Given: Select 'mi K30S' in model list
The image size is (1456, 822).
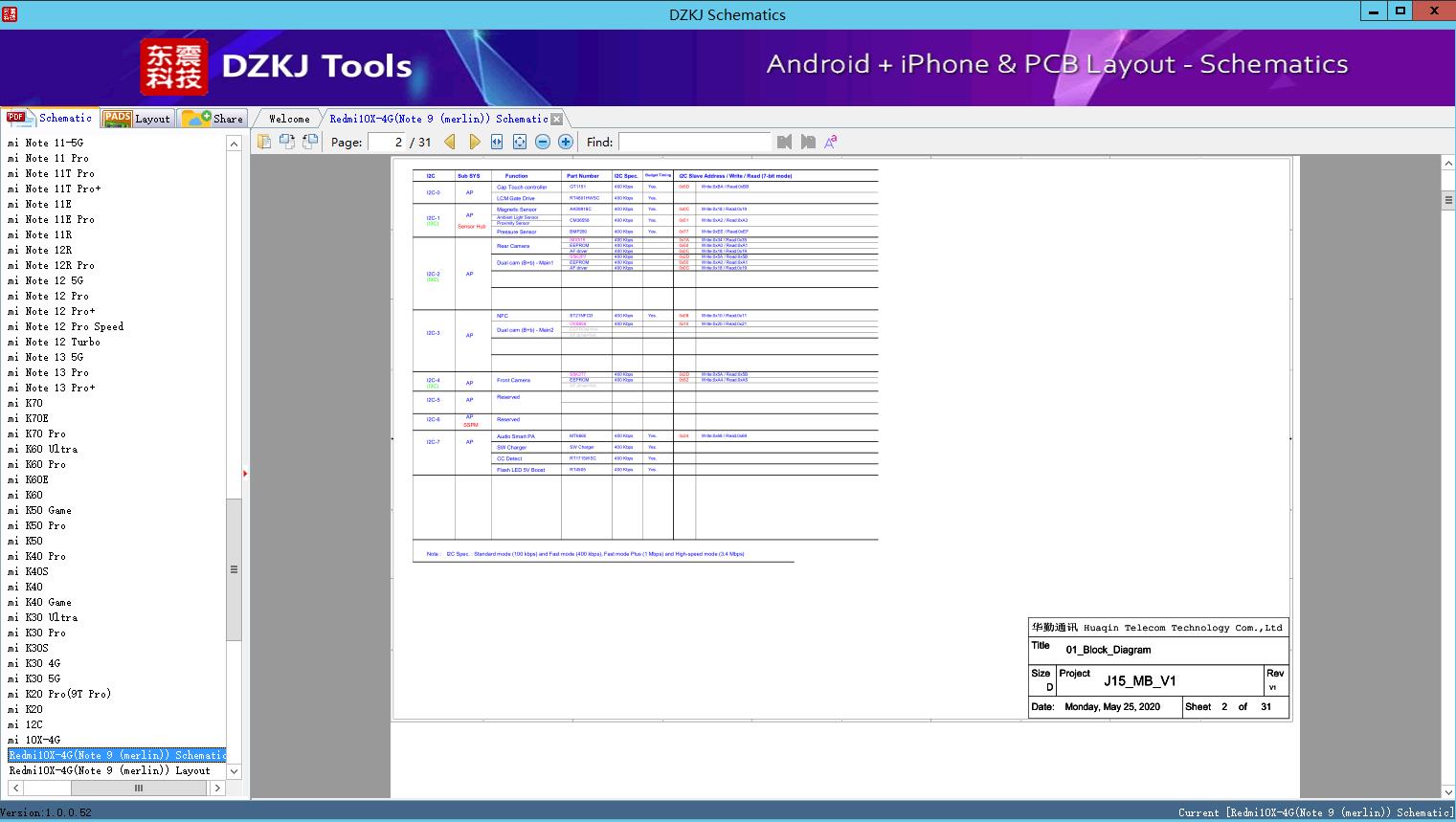Looking at the screenshot, I should (x=28, y=648).
